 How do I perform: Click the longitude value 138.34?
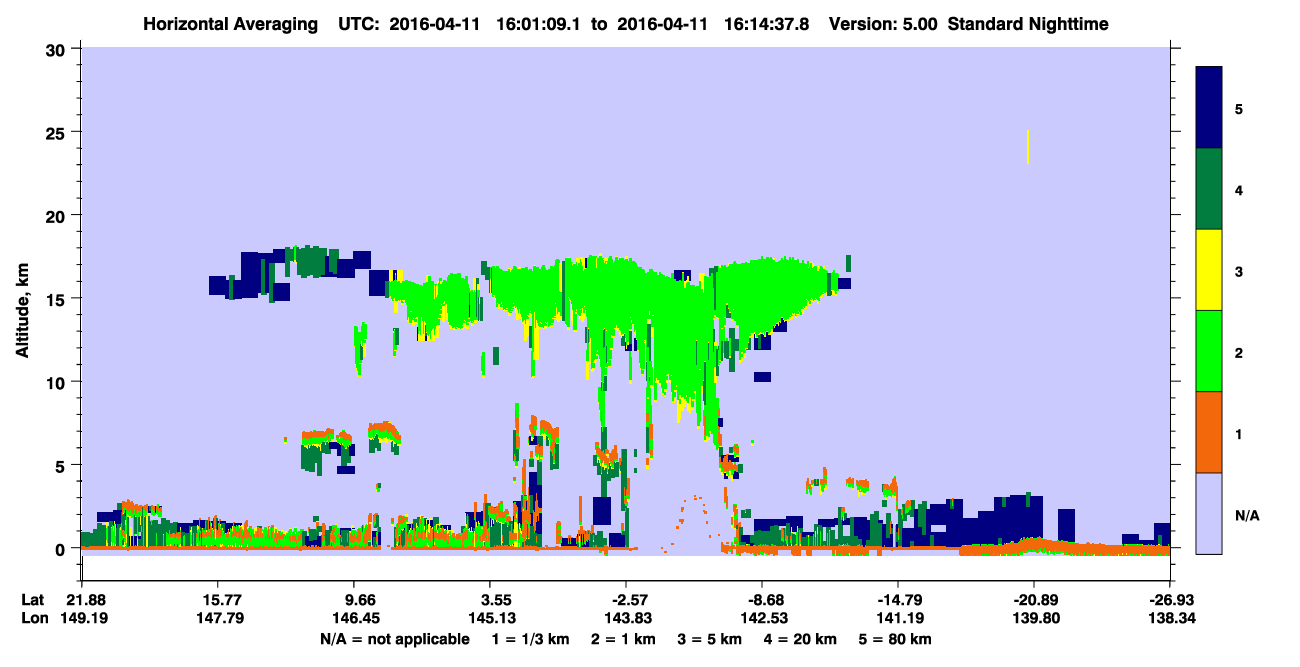click(x=1170, y=618)
